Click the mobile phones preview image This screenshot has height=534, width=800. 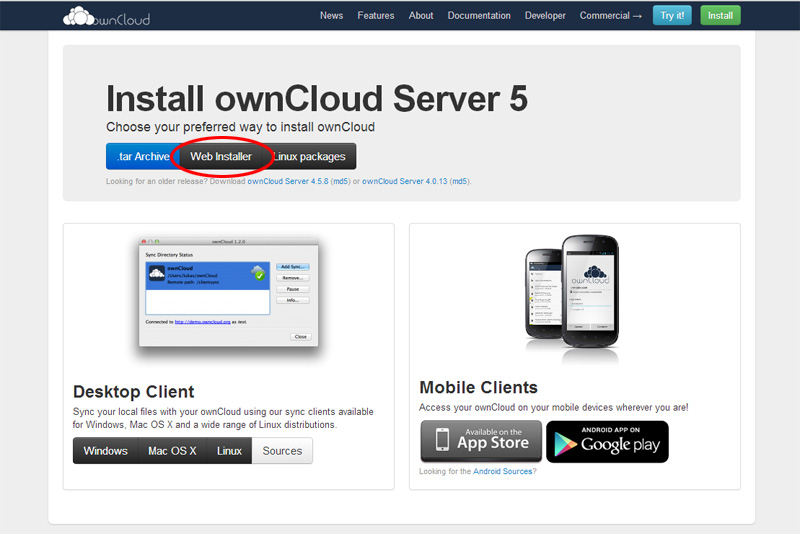(572, 292)
